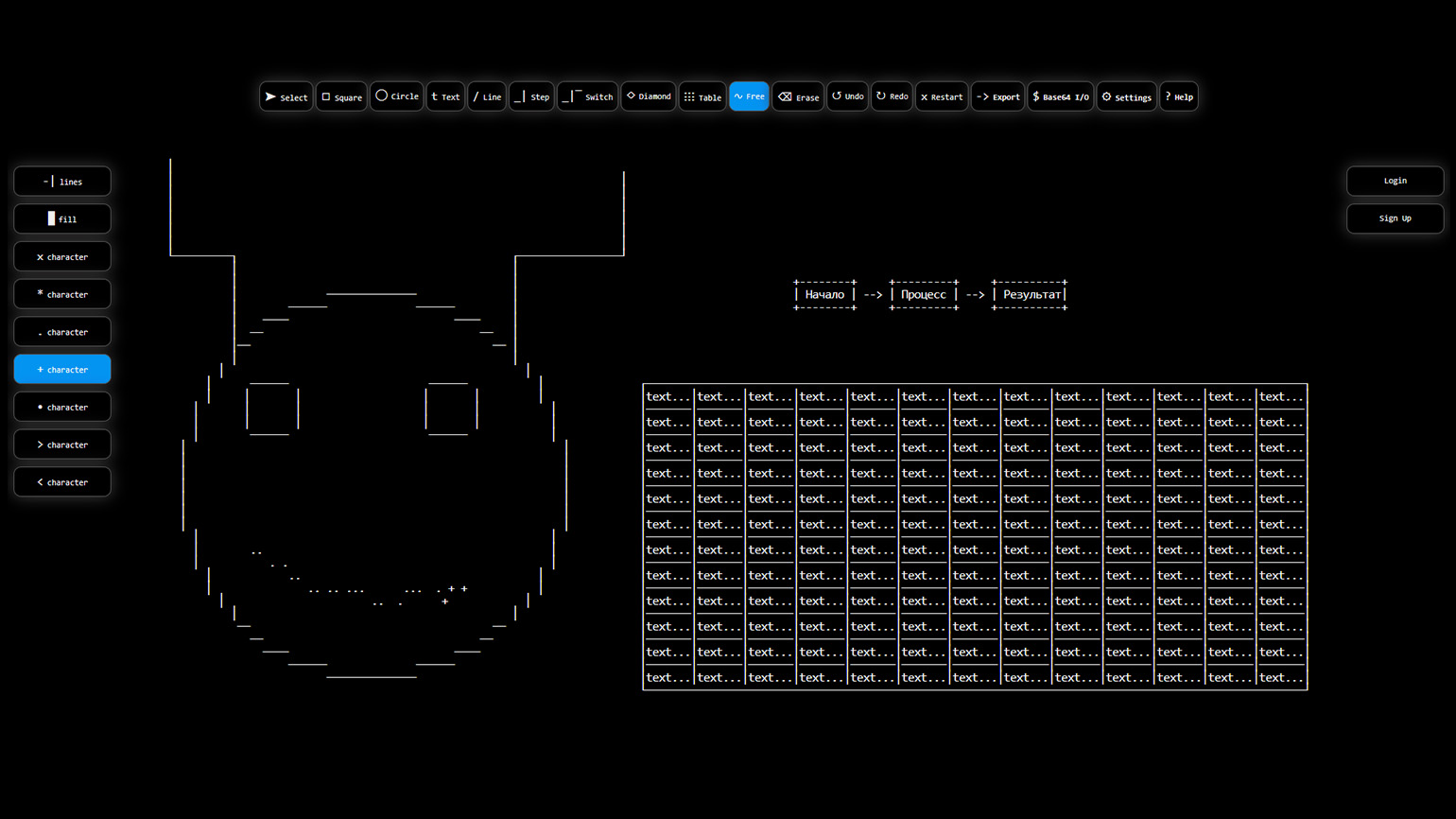
Task: Switch to the Erase tool
Action: (x=798, y=96)
